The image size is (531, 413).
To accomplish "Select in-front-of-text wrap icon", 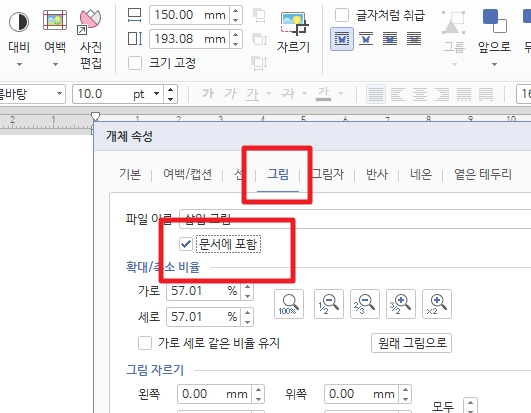I will 414,39.
